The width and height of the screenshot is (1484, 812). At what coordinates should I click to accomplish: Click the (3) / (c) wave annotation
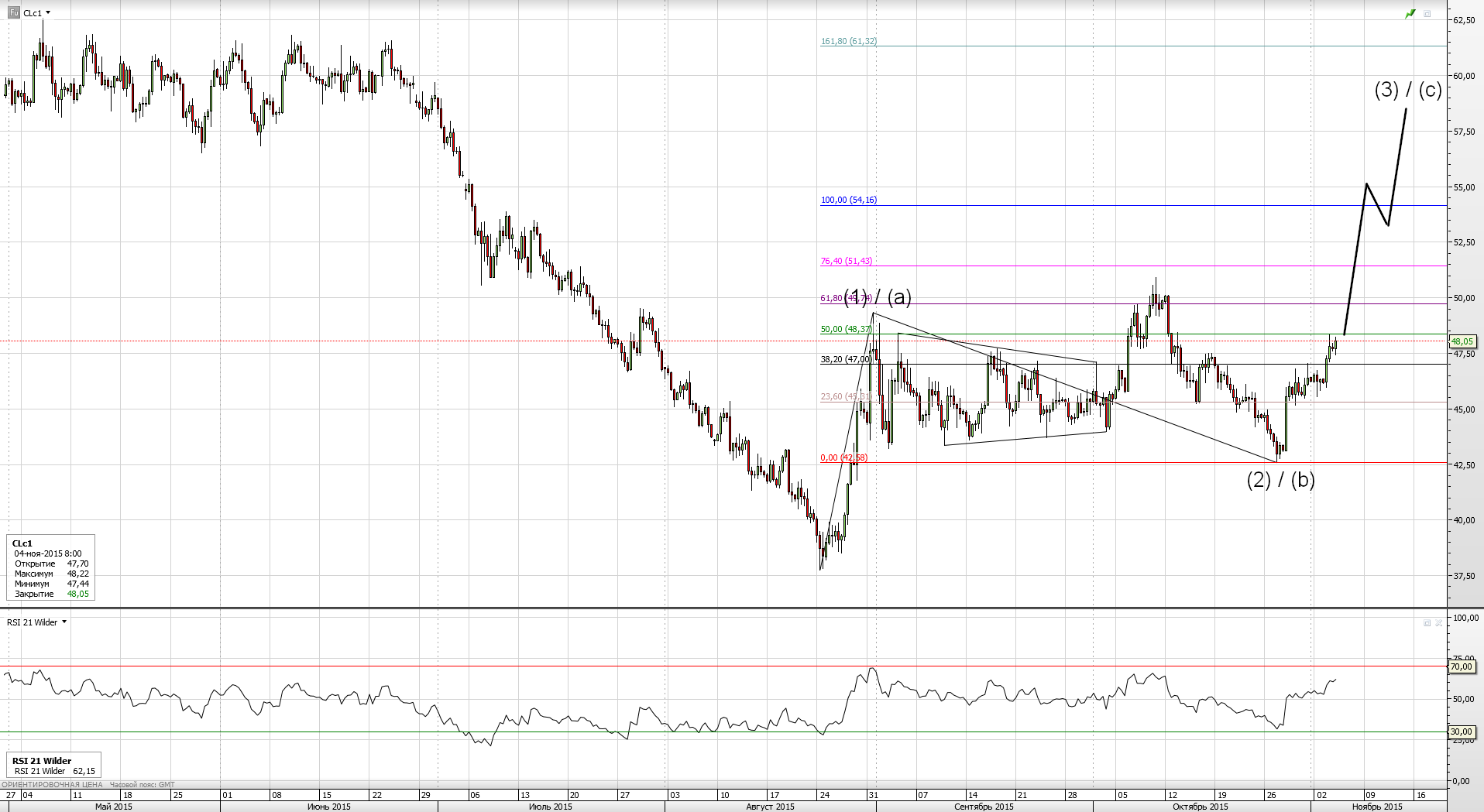coord(1407,91)
